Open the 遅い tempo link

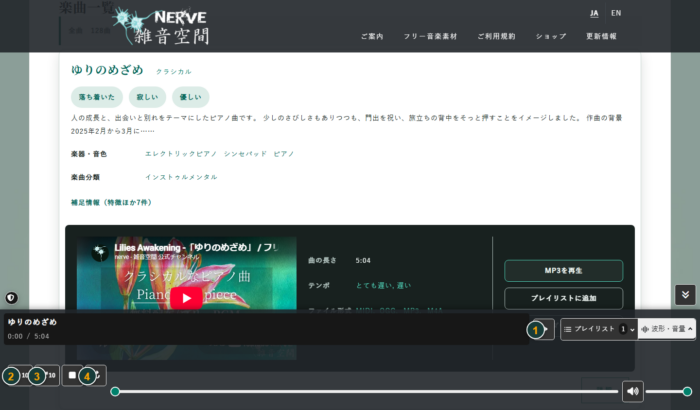pyautogui.click(x=404, y=285)
